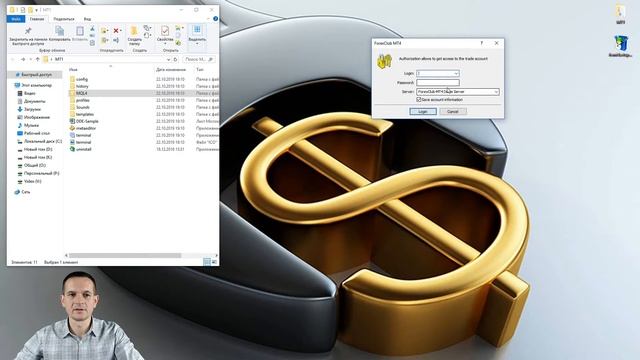Select Этот компьютер in navigation pane
Screen dimensions: 640x360
[x=33, y=85]
